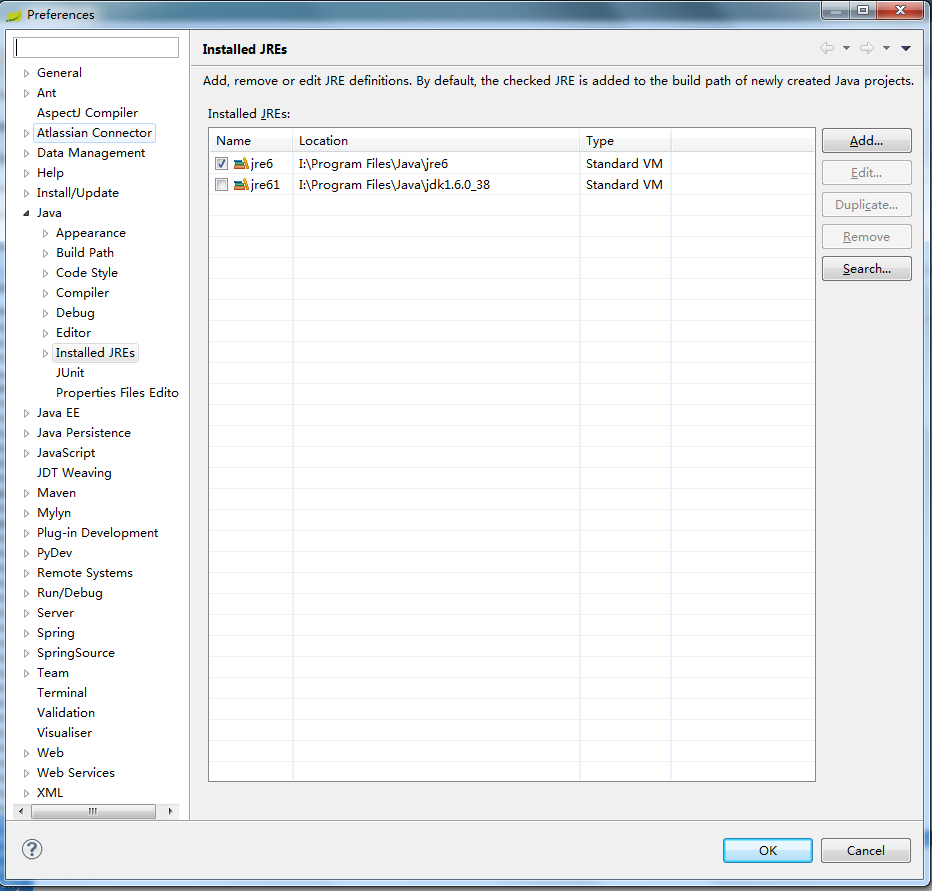
Task: Expand the General tree node
Action: point(26,73)
